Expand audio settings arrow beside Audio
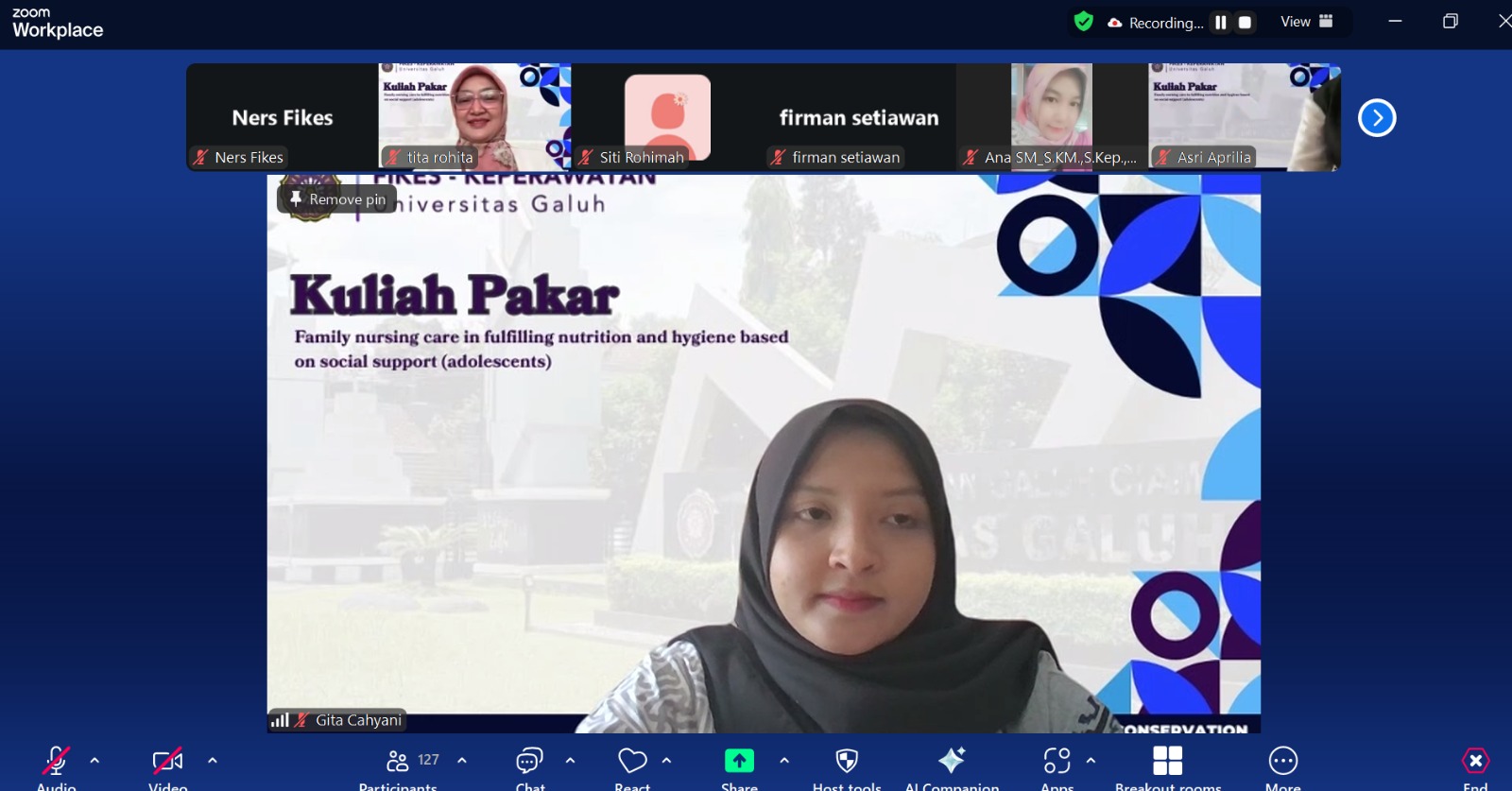The width and height of the screenshot is (1512, 791). click(94, 760)
